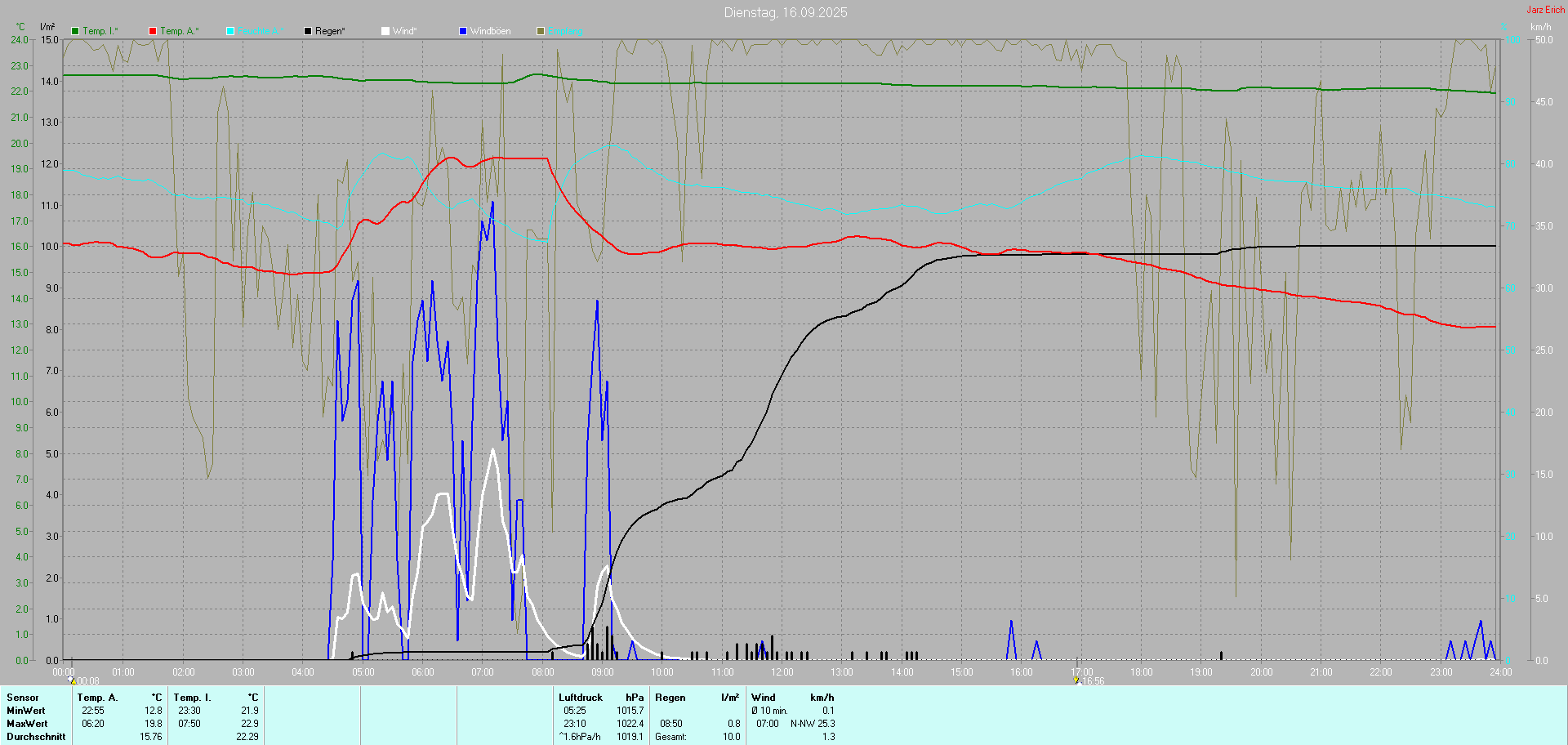Click the 12:00 time axis label
Viewport: 1568px width, 745px height.
coord(782,672)
